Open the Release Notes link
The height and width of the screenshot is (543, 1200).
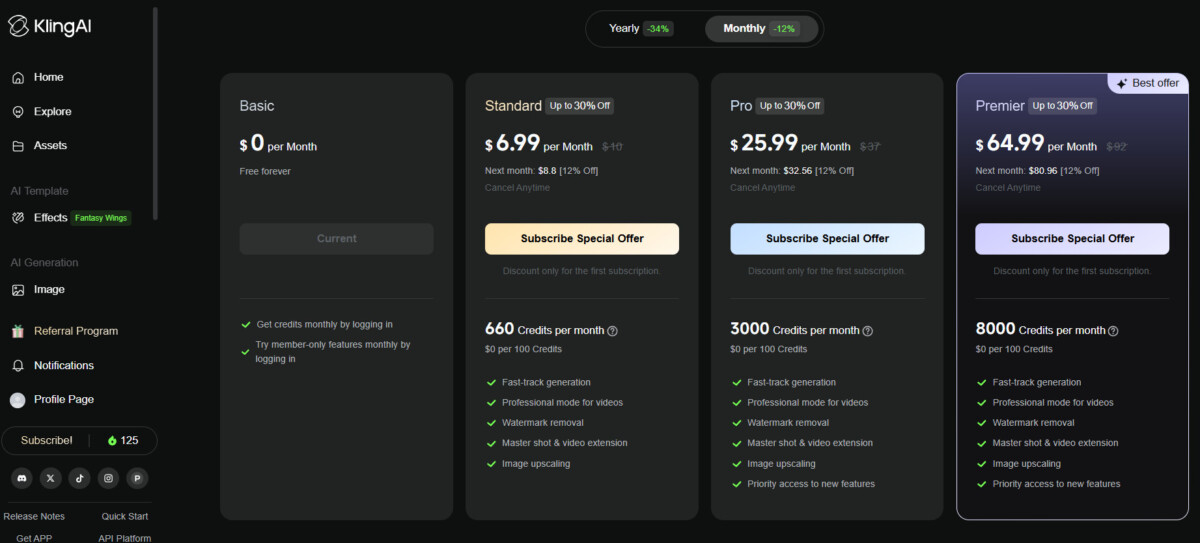point(34,516)
